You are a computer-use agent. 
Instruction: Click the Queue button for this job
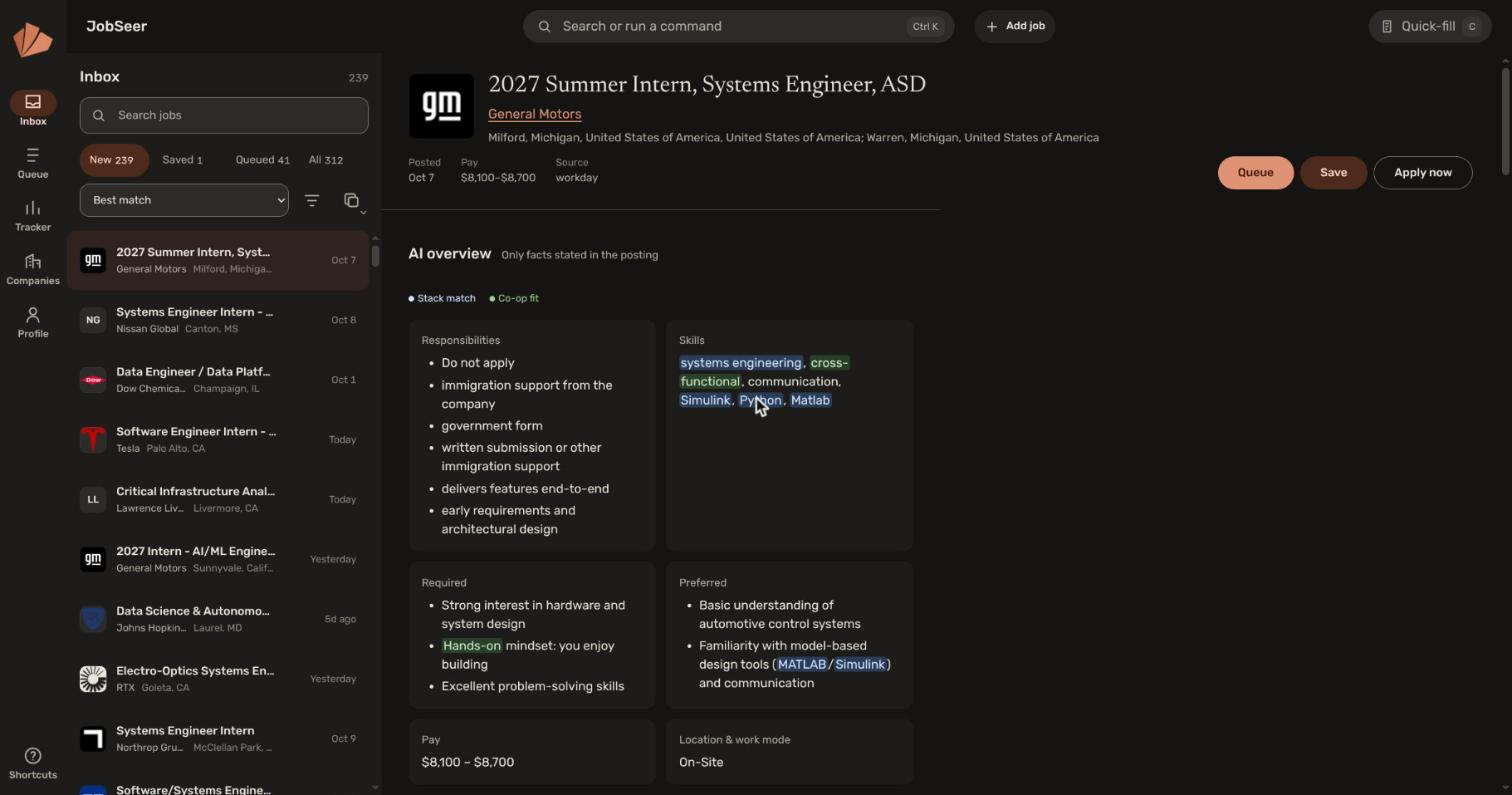(1255, 172)
